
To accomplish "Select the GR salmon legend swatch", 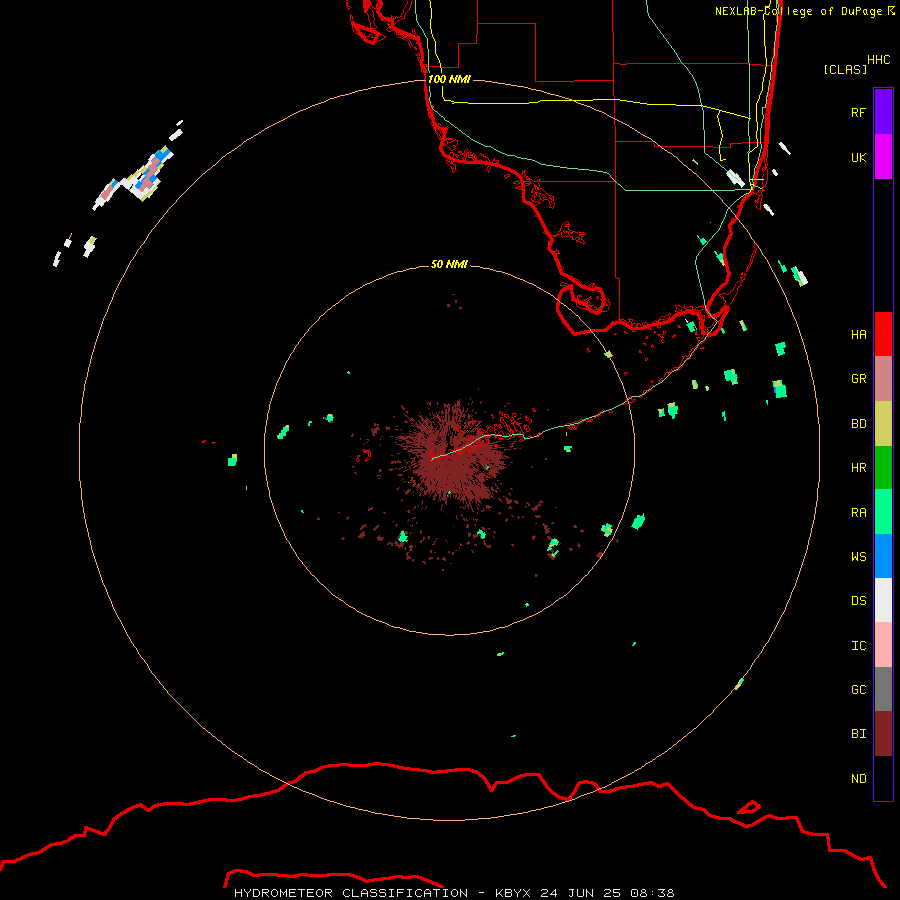I will click(x=883, y=379).
